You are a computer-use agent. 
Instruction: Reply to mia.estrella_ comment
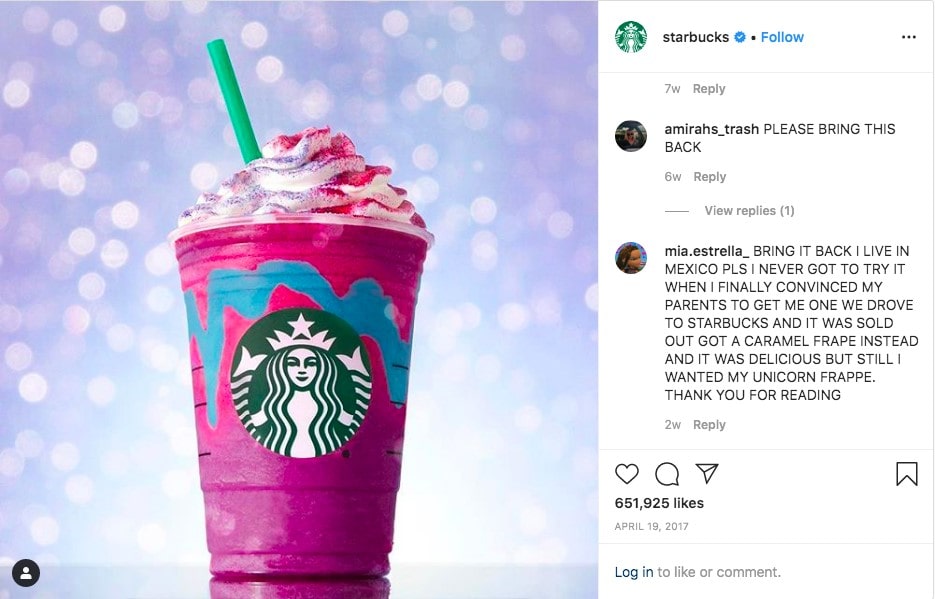pos(709,424)
